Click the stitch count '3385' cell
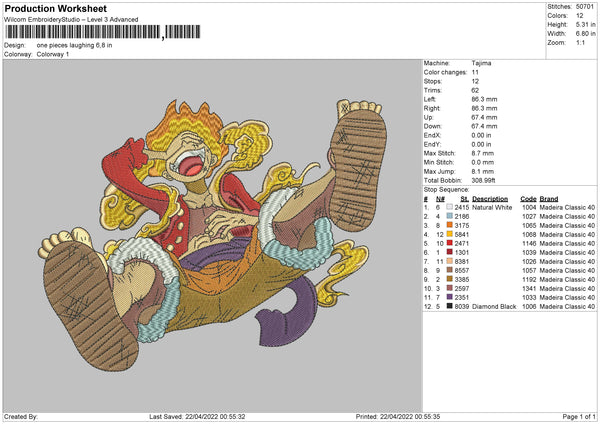Viewport: 600px width, 424px height. pos(462,279)
